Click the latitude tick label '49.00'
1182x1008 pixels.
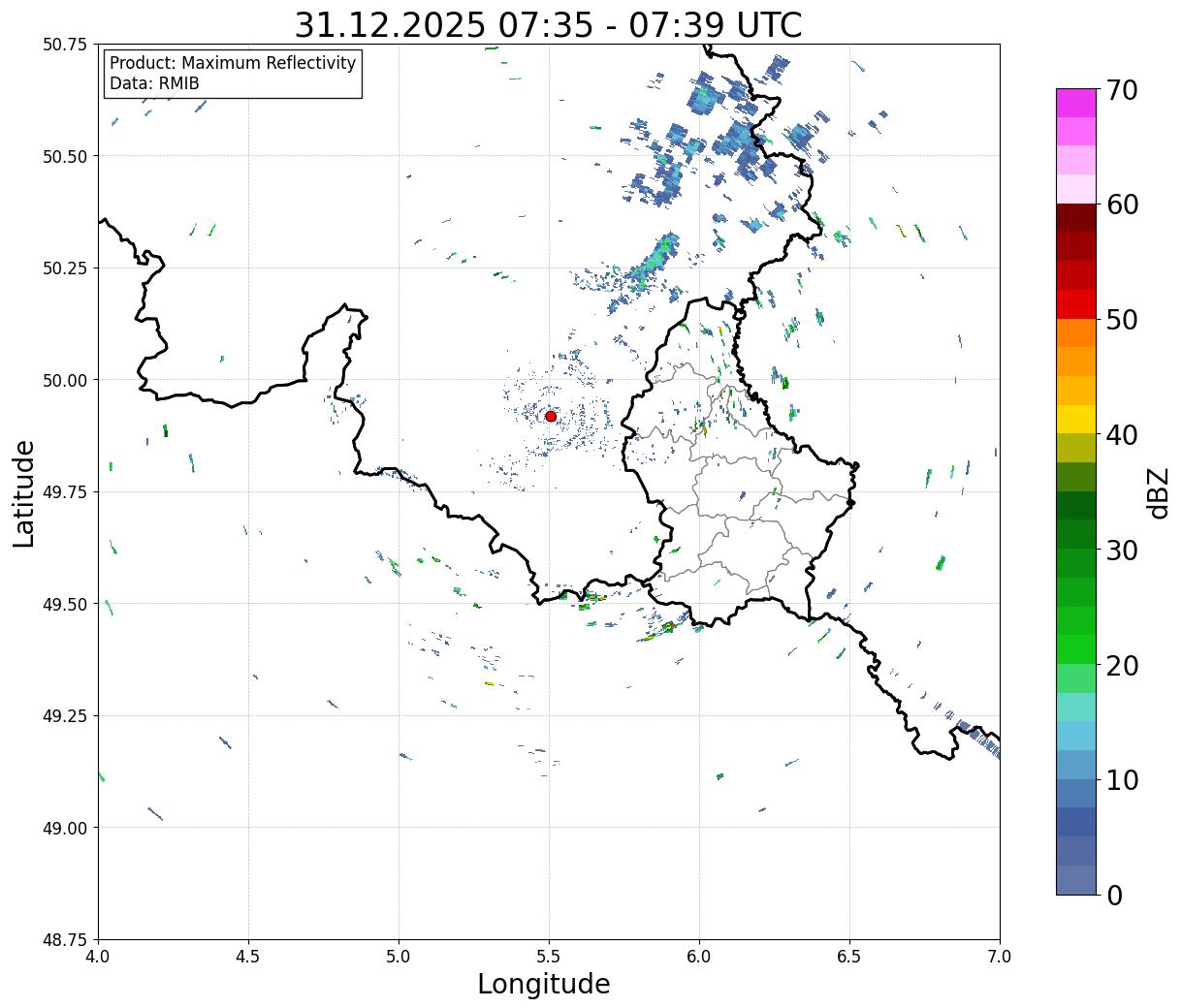65,828
